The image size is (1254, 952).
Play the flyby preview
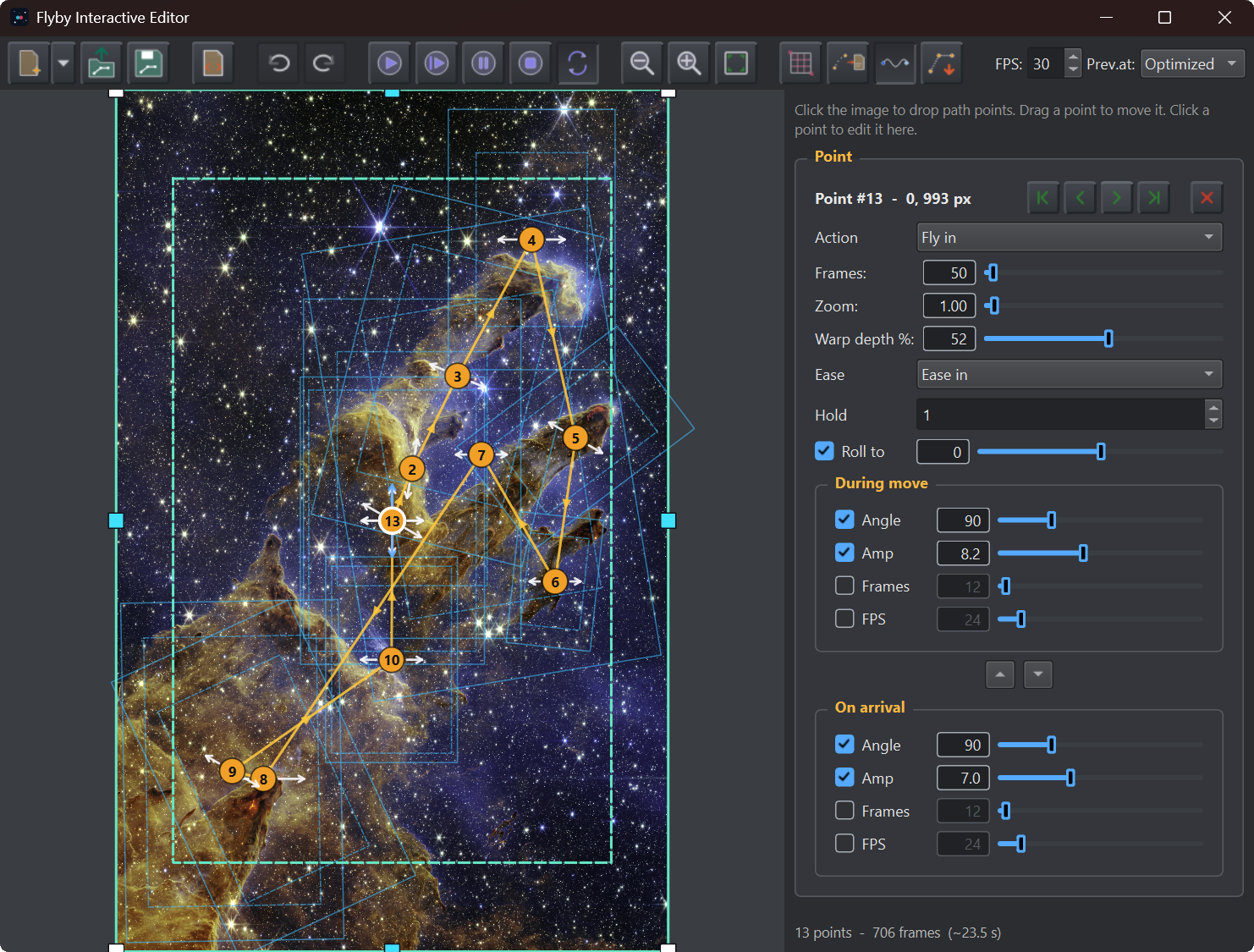tap(389, 63)
